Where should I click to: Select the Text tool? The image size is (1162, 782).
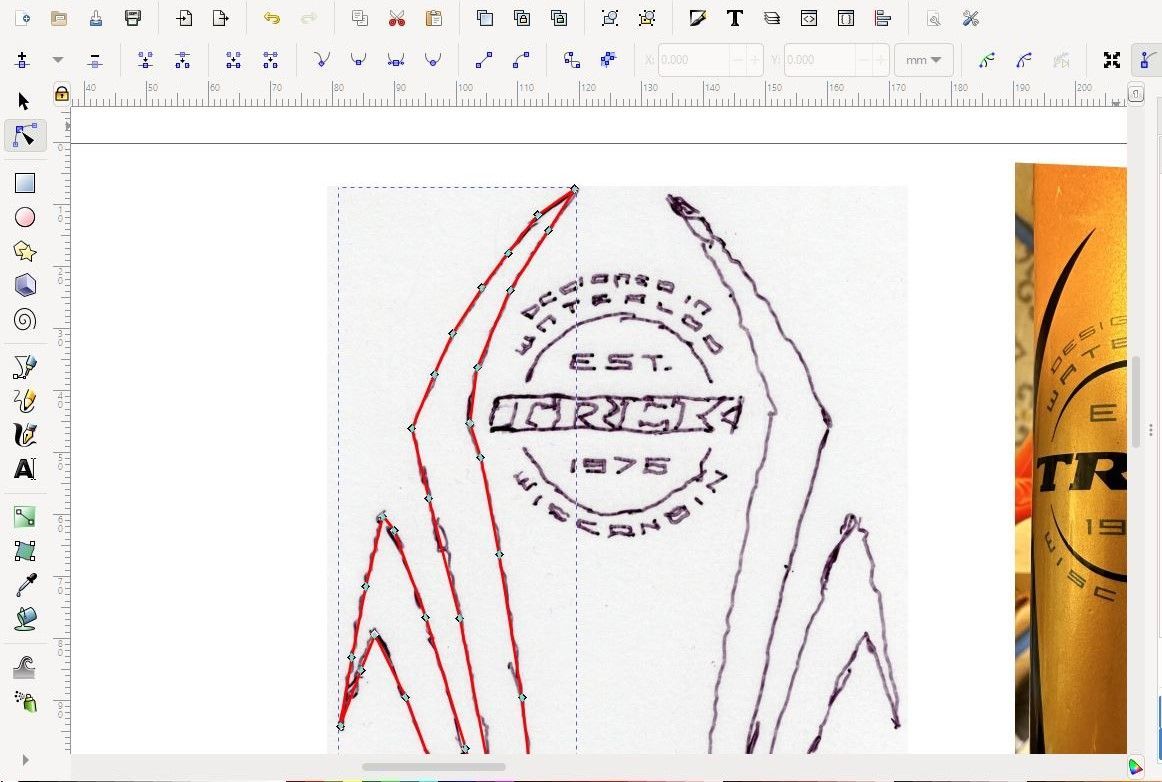pos(24,468)
